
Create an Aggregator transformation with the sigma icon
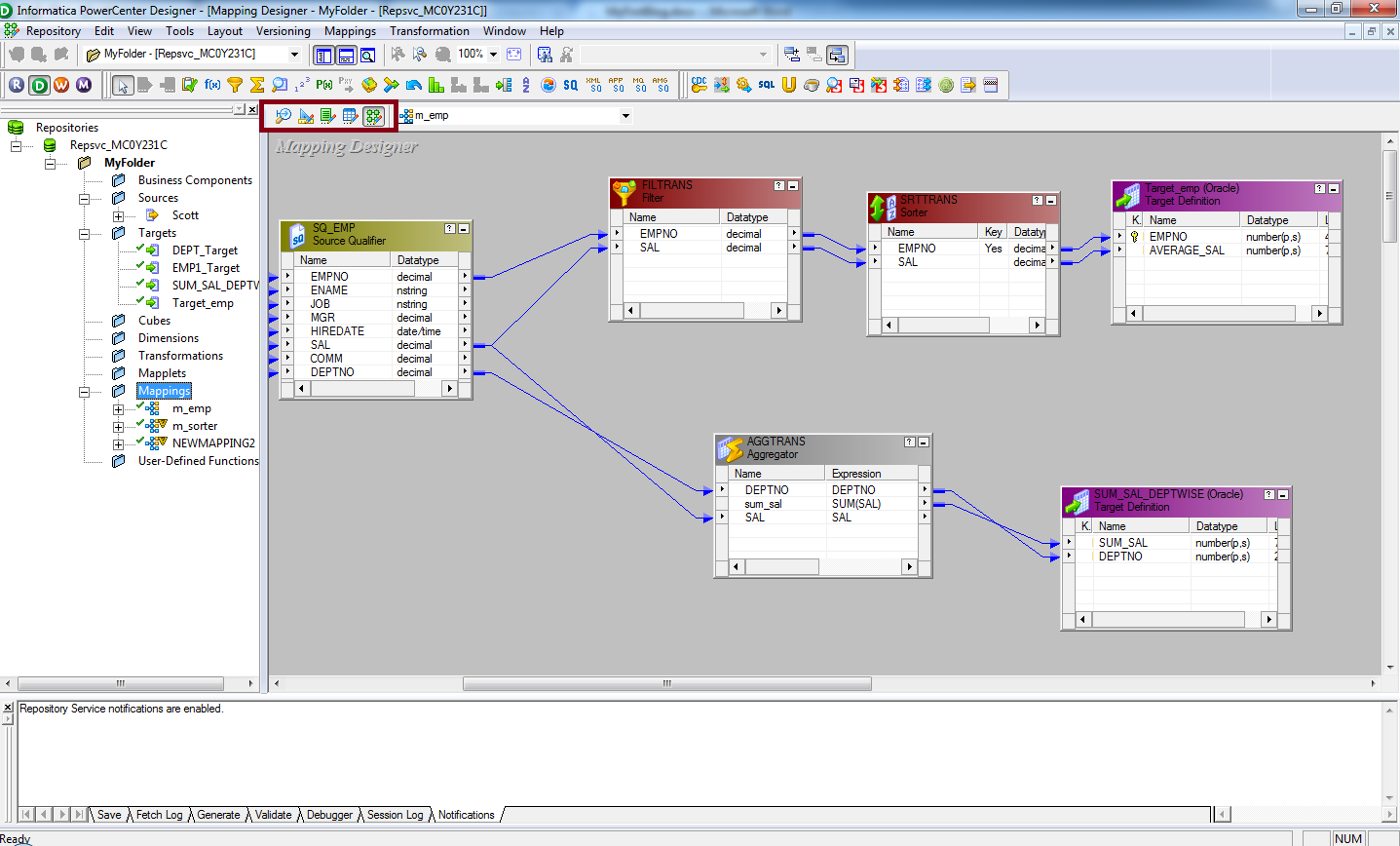(255, 86)
